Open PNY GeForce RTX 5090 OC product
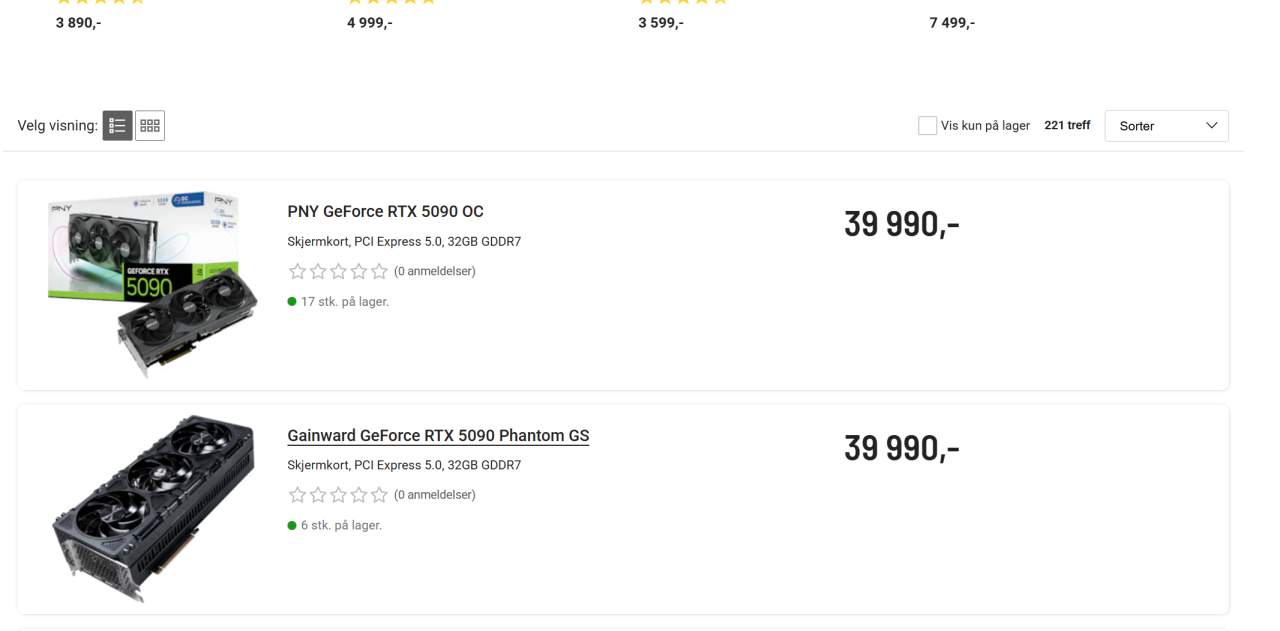Image resolution: width=1280 pixels, height=631 pixels. (x=385, y=212)
